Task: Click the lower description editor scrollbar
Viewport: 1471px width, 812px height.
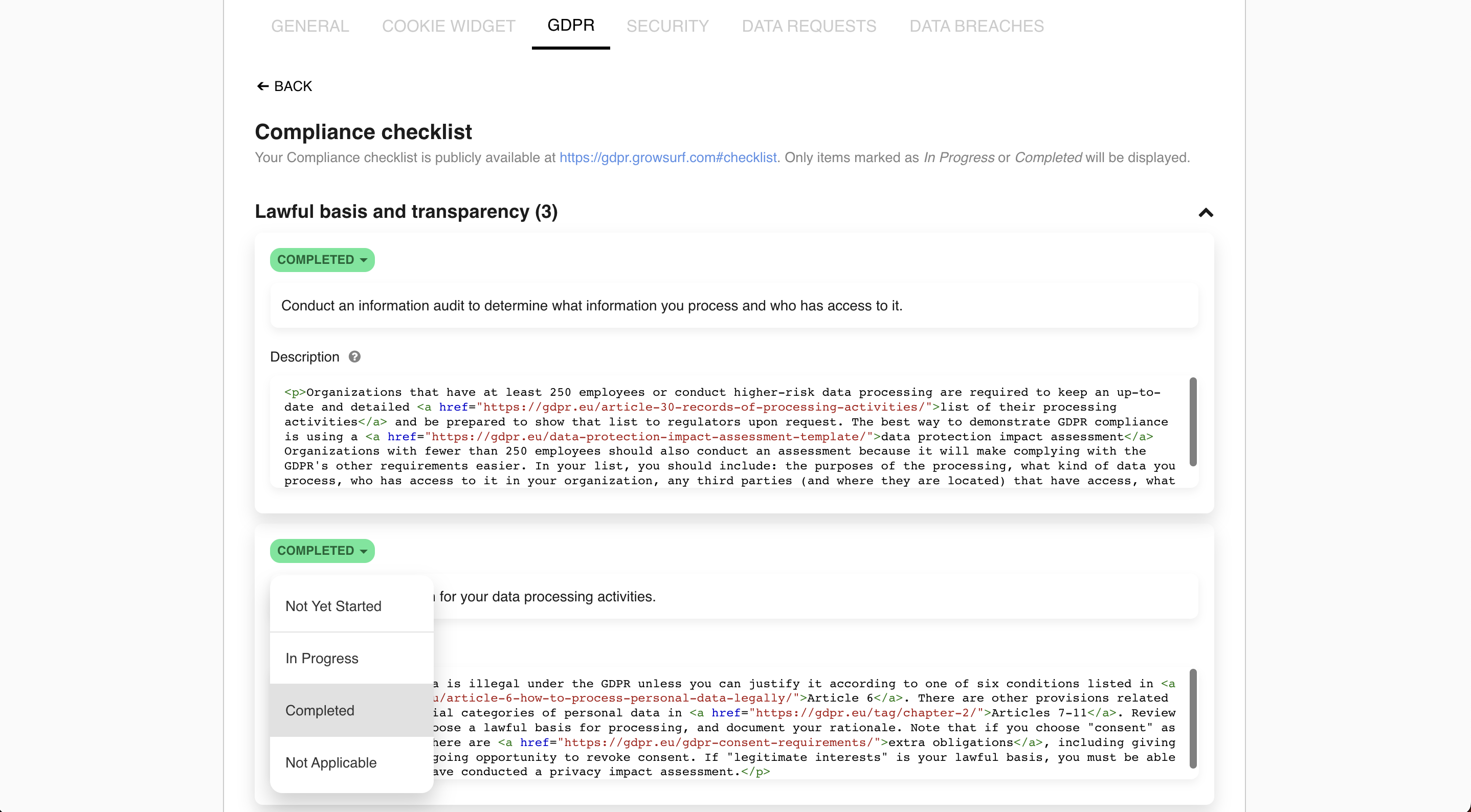Action: 1193,718
